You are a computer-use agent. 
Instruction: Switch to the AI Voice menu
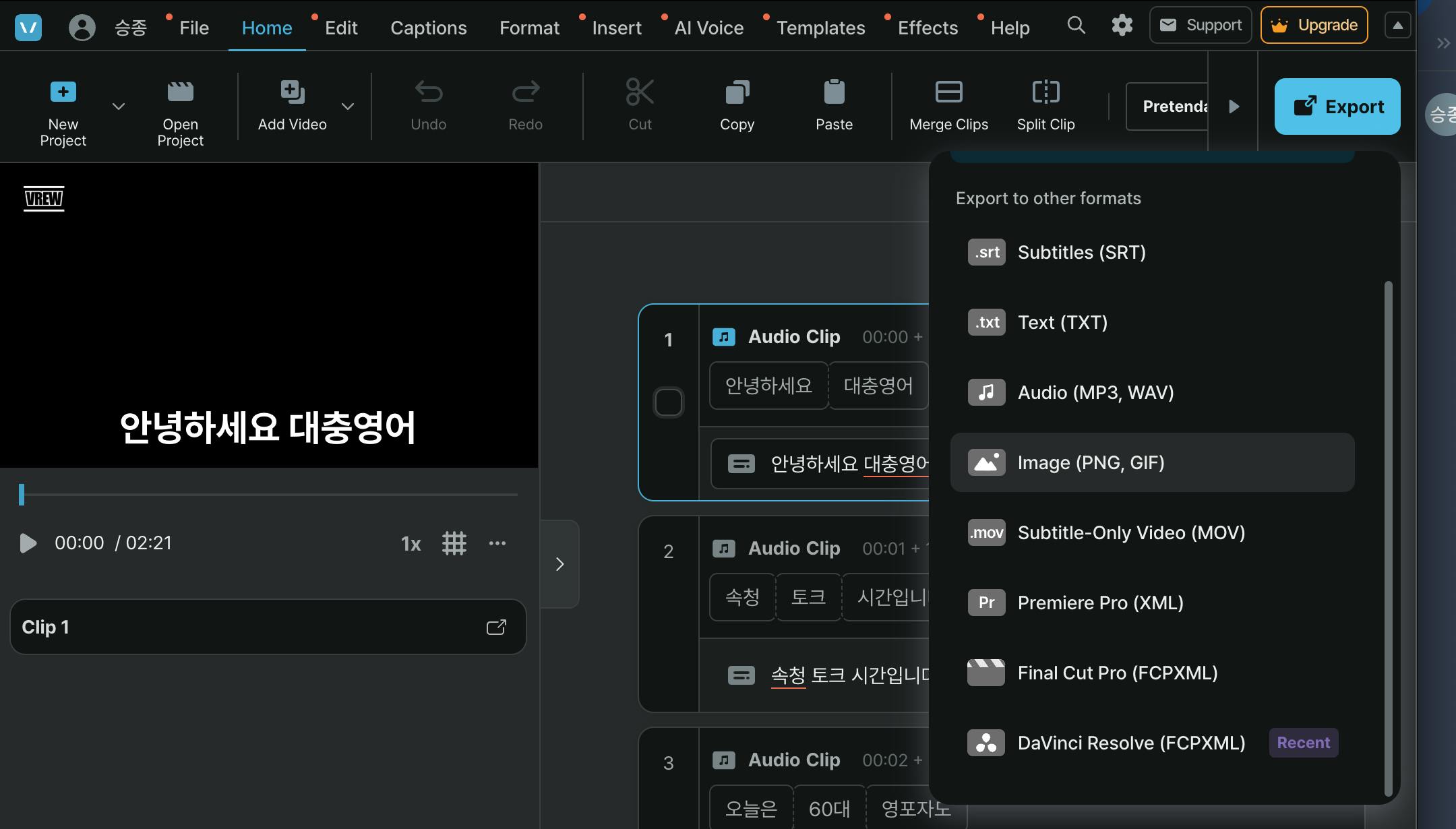709,28
